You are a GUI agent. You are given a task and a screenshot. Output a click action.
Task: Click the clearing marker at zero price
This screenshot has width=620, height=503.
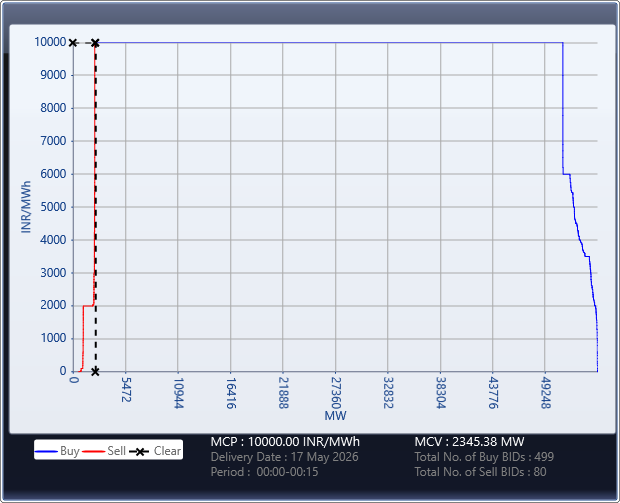coord(95,371)
